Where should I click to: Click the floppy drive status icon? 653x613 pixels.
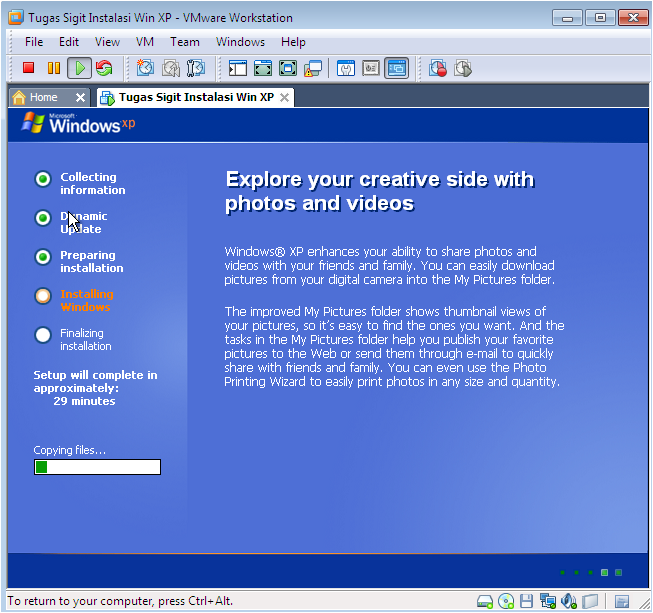(x=526, y=601)
